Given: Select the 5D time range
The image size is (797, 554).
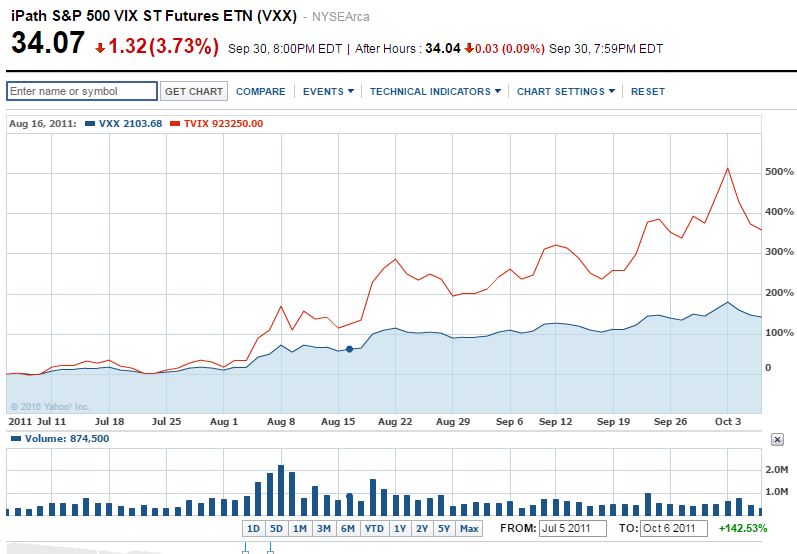Looking at the screenshot, I should coord(276,529).
